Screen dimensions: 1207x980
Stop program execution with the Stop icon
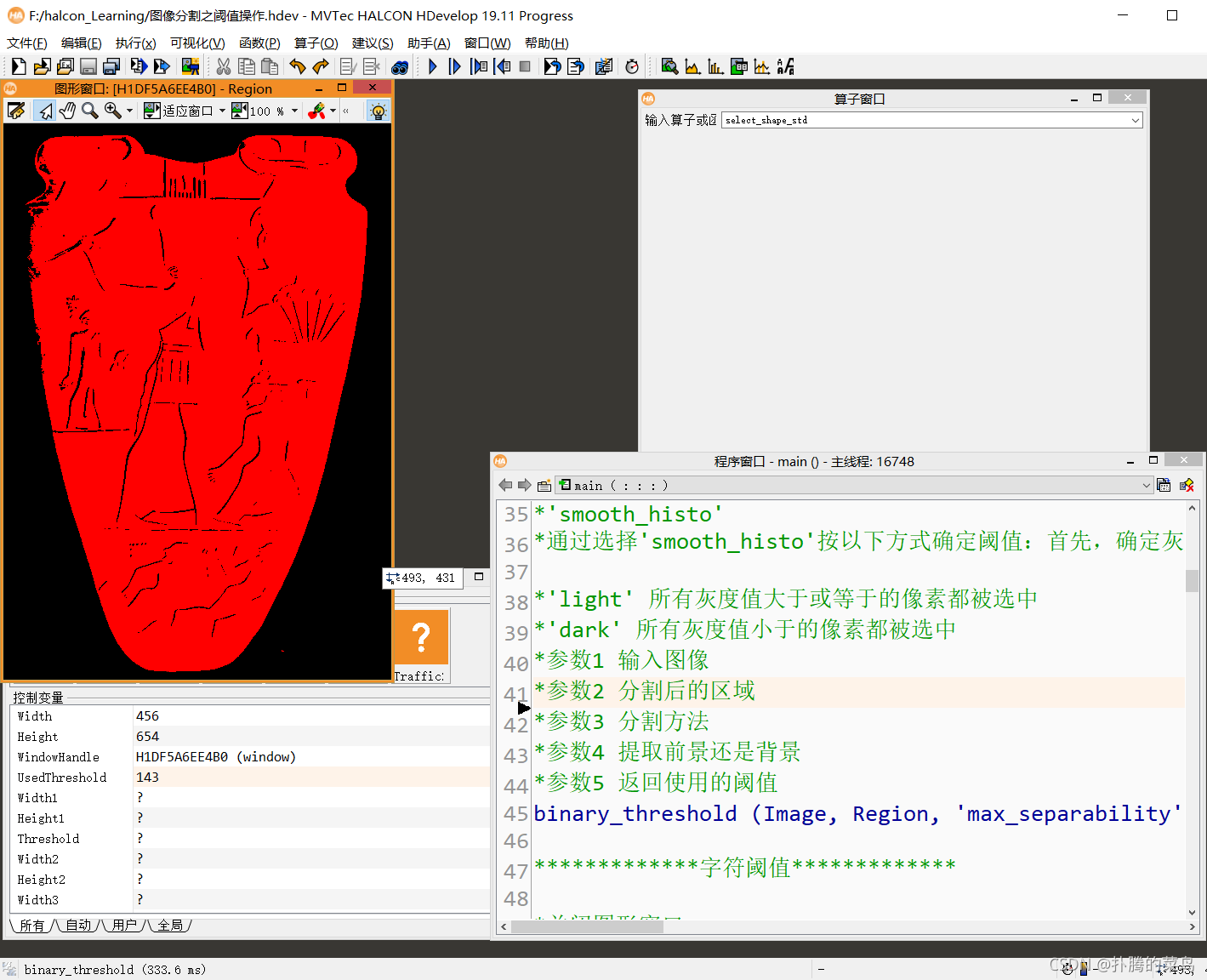tap(524, 66)
